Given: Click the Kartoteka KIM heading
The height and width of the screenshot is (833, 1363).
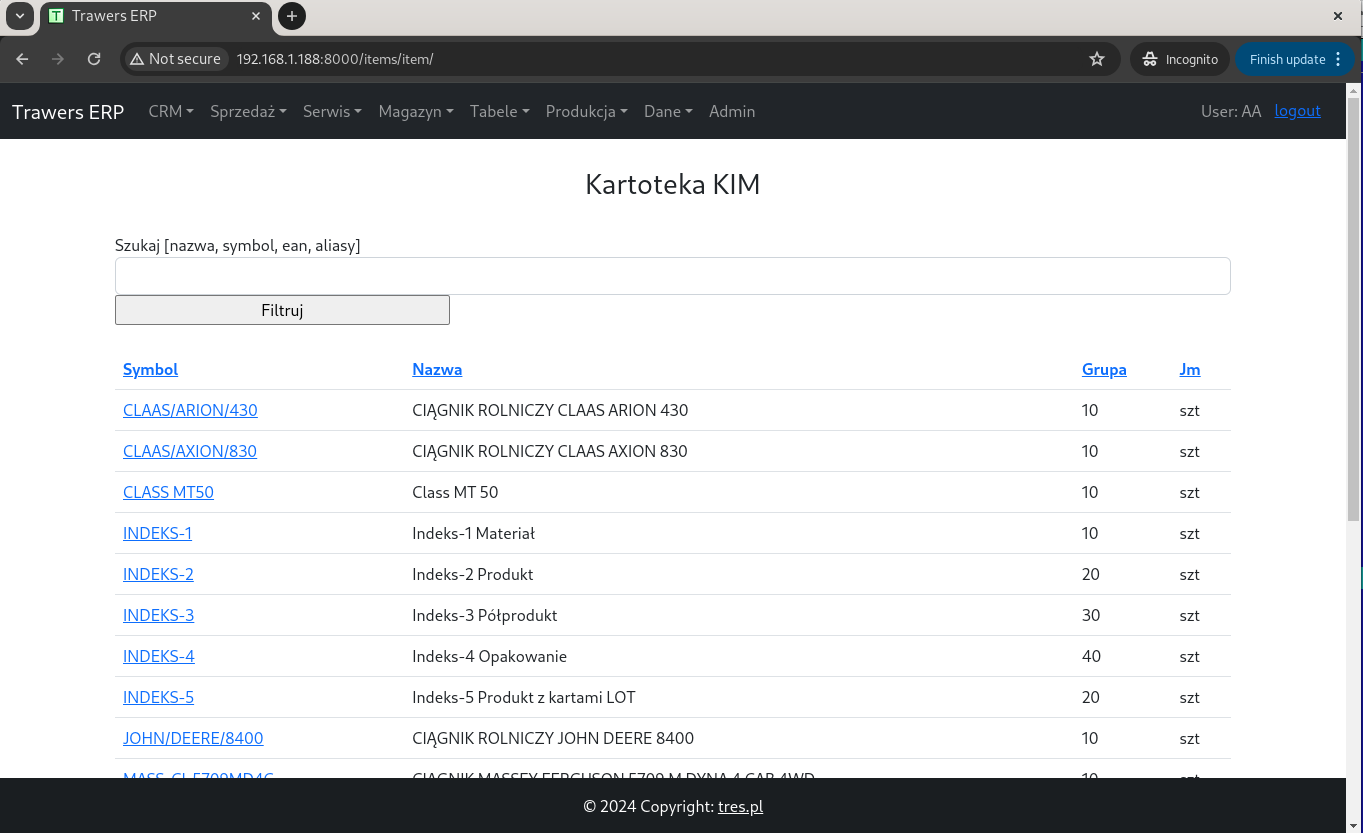Looking at the screenshot, I should [x=672, y=185].
